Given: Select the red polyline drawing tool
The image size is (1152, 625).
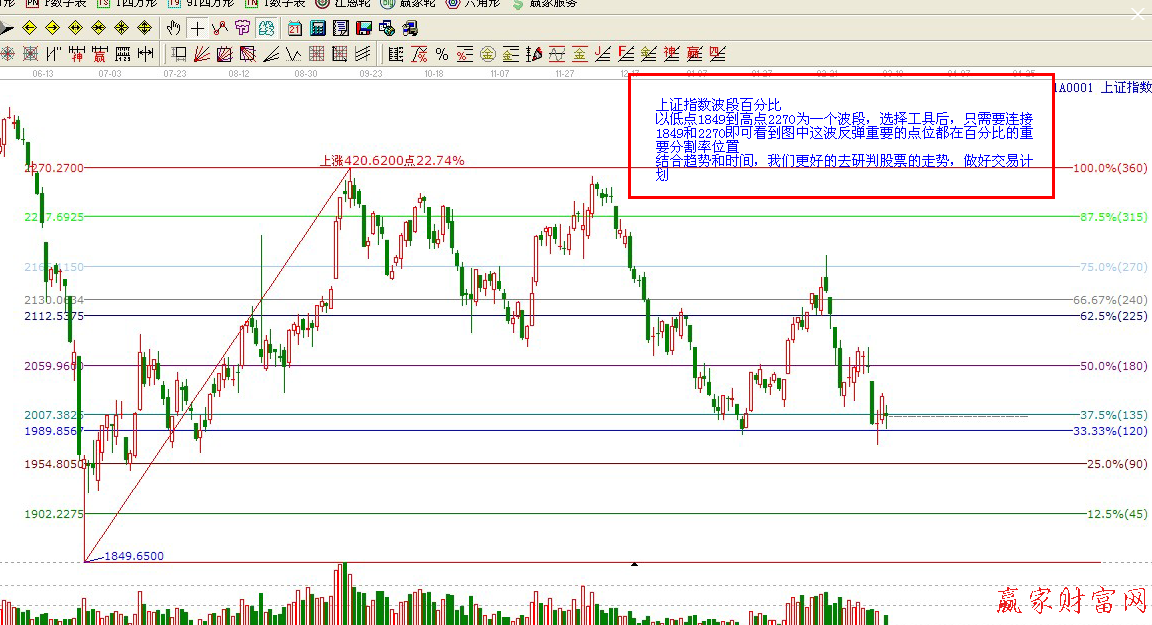Looking at the screenshot, I should click(219, 28).
